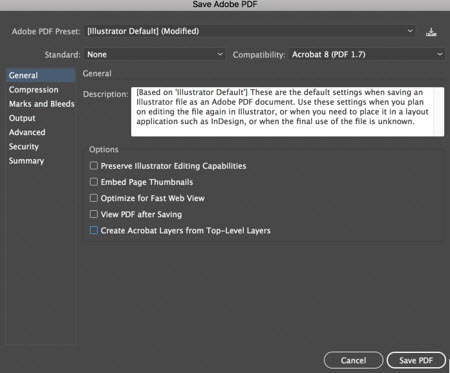
Task: Enable Preserve Illustrator Editing Capabilities
Action: tap(94, 166)
